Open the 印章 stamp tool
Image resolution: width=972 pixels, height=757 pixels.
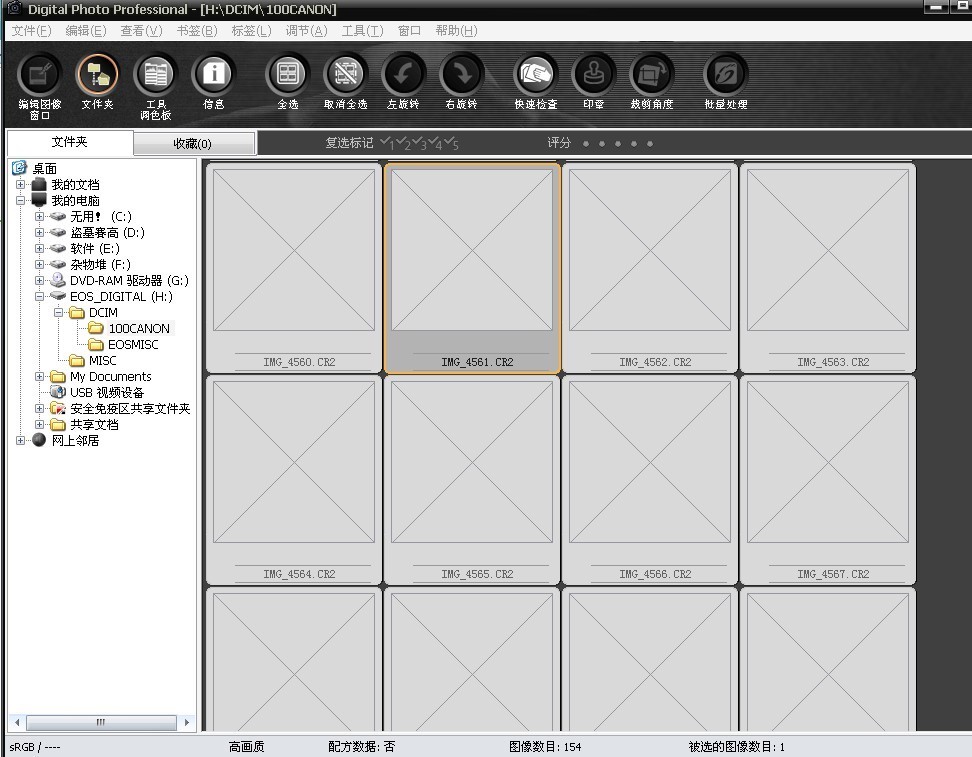pos(593,75)
